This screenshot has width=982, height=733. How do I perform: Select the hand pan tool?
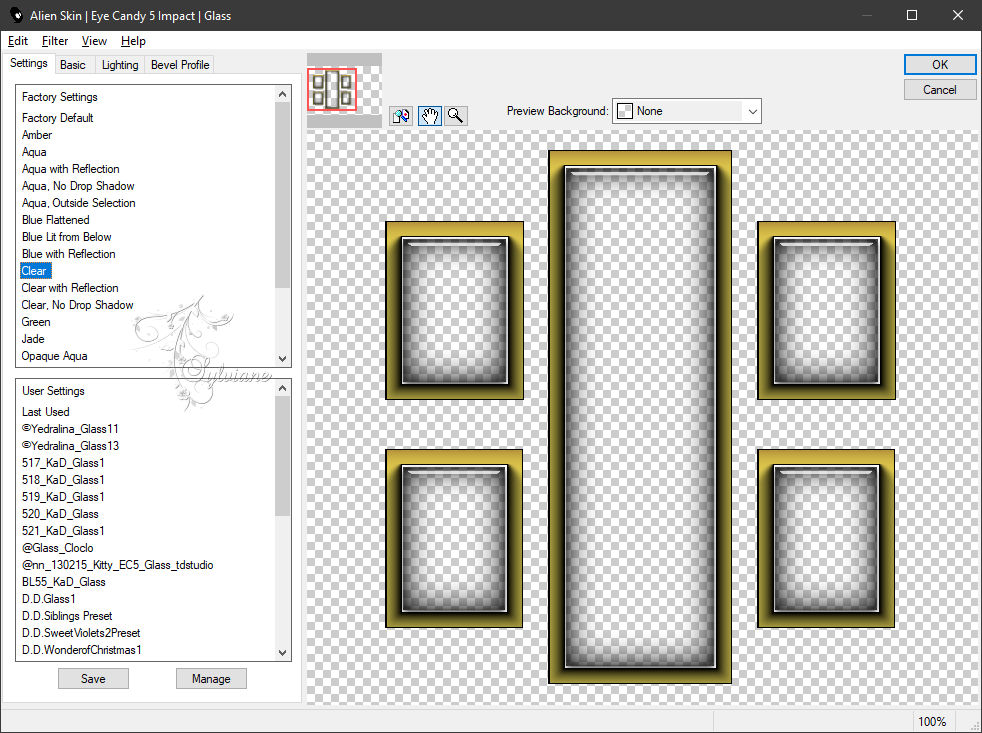pos(430,116)
